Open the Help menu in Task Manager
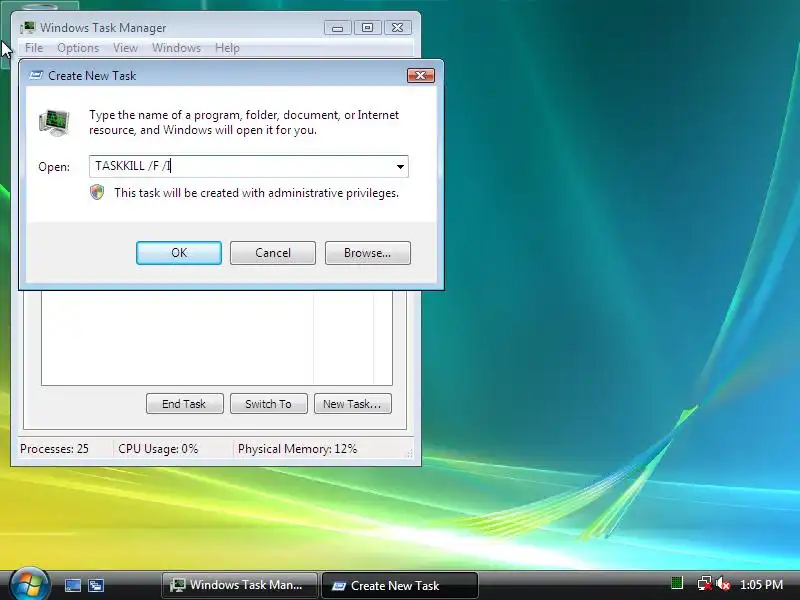Viewport: 800px width, 600px height. [227, 48]
